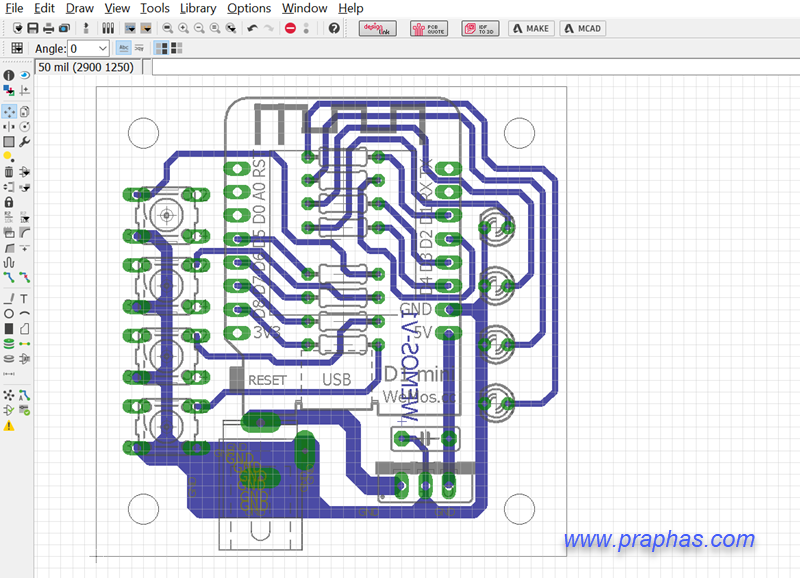Run the ERC check tool

(9, 410)
